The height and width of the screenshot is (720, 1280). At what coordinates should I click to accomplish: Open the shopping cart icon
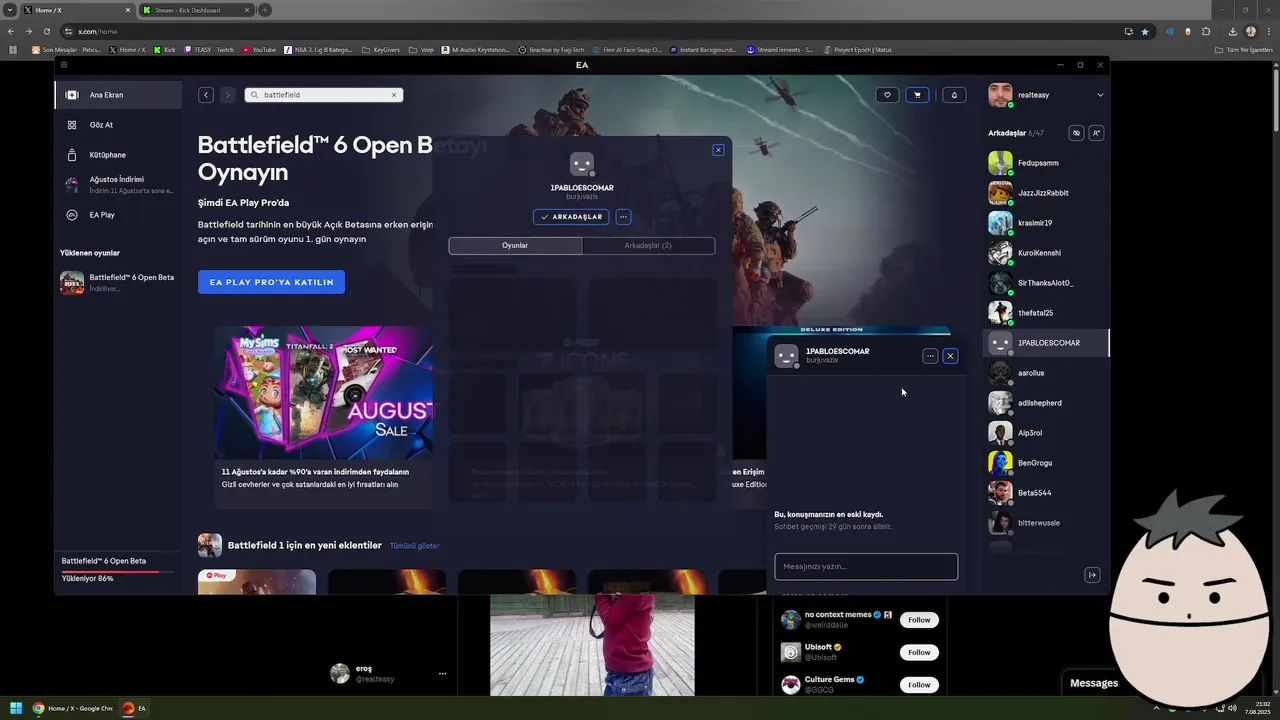click(x=917, y=95)
